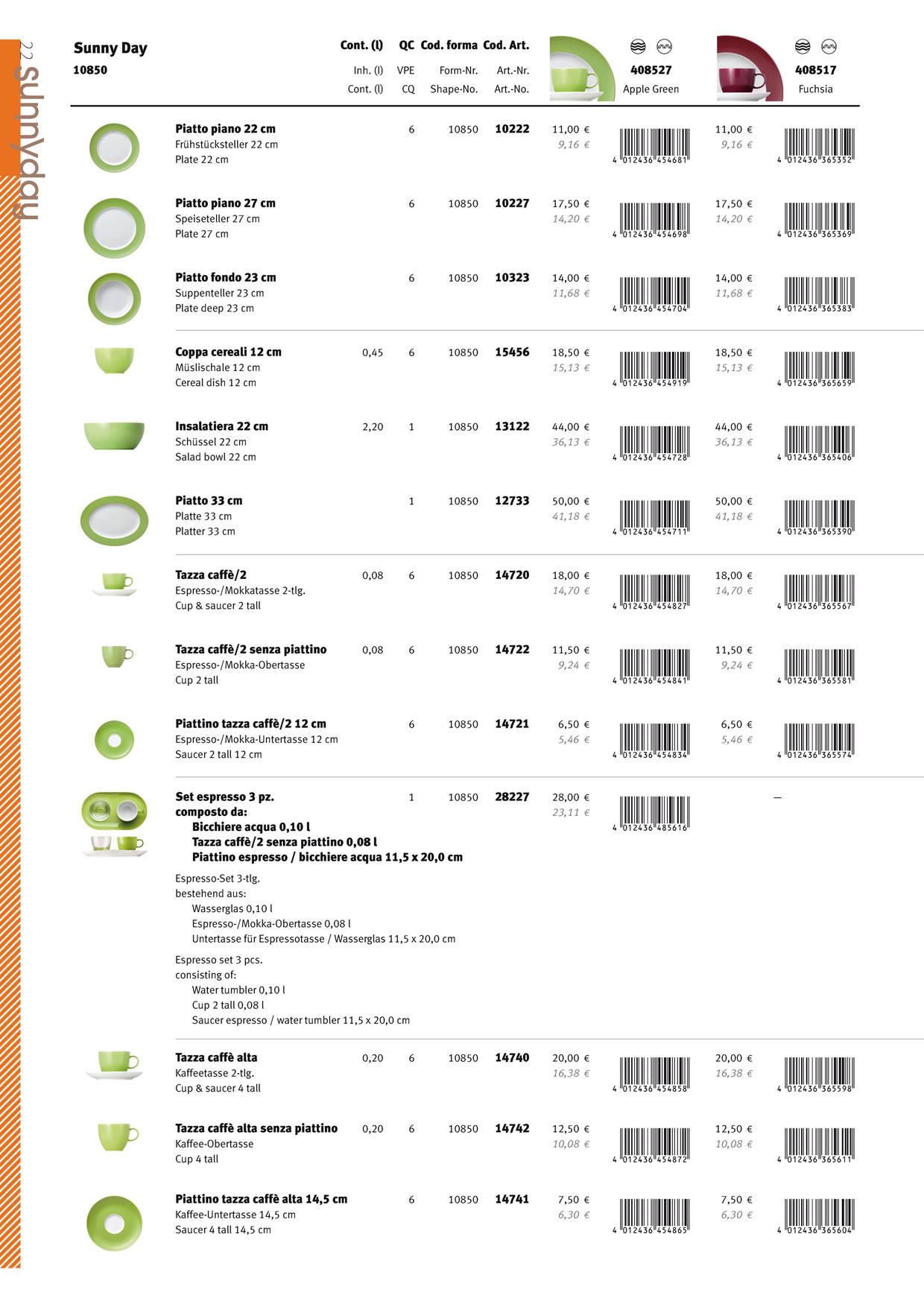Open the oval Piatto 33 cm platter image
This screenshot has width=924, height=1307.
tap(114, 520)
